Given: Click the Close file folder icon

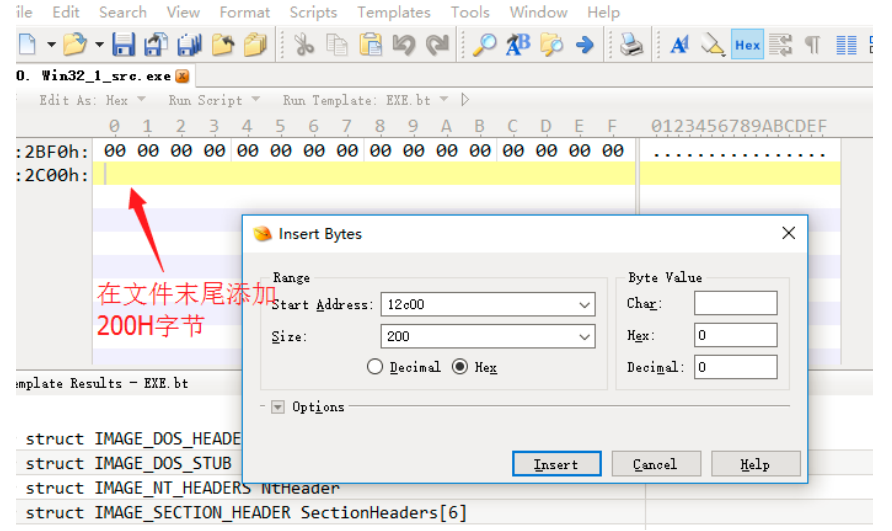Looking at the screenshot, I should (x=222, y=44).
